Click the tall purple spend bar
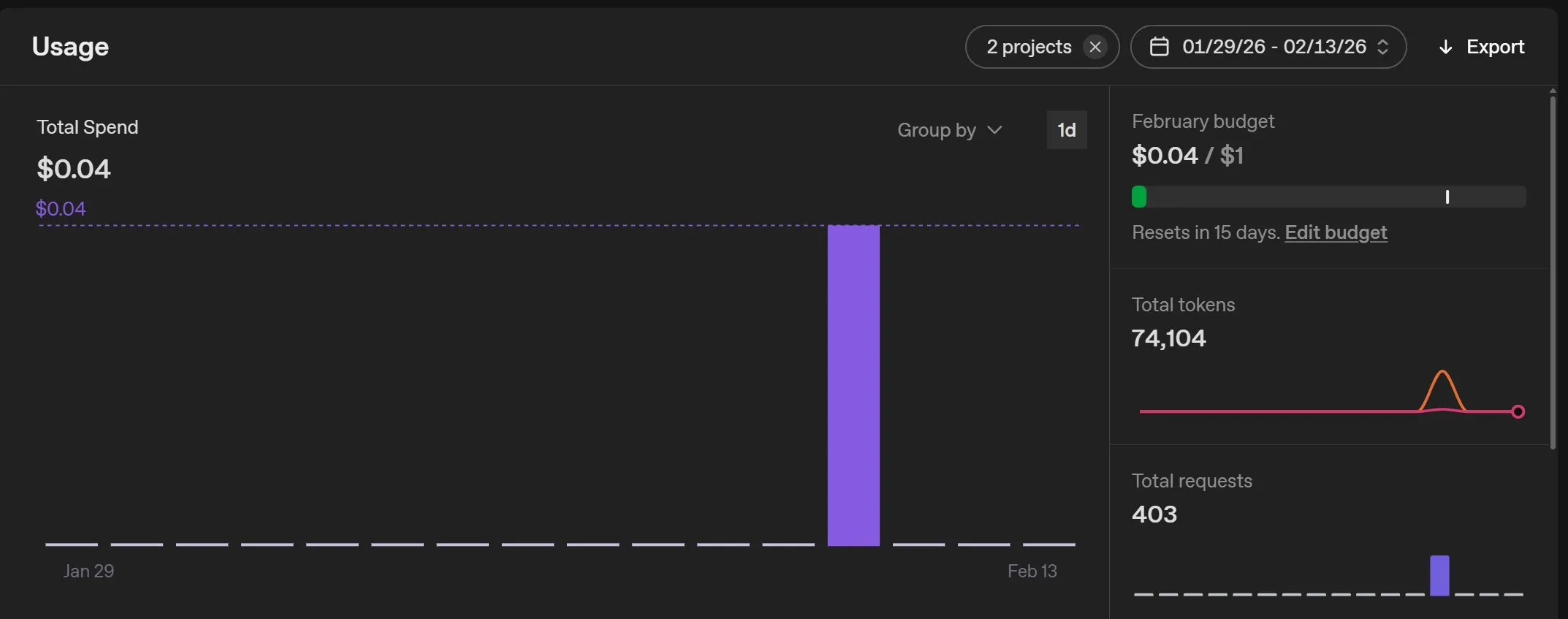Screen dimensions: 1568x619 click(853, 385)
